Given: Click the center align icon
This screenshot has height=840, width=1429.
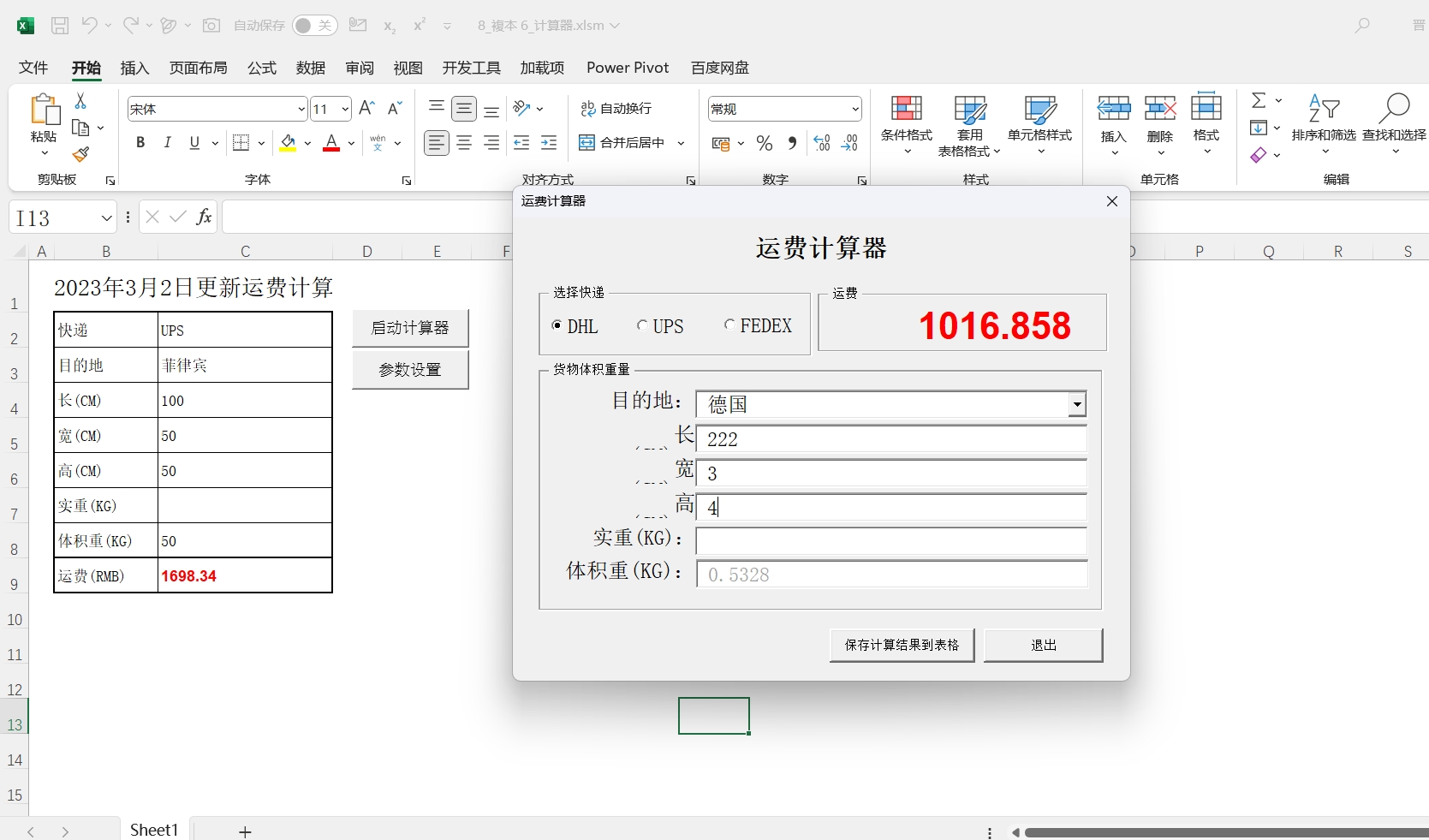Looking at the screenshot, I should tap(464, 143).
